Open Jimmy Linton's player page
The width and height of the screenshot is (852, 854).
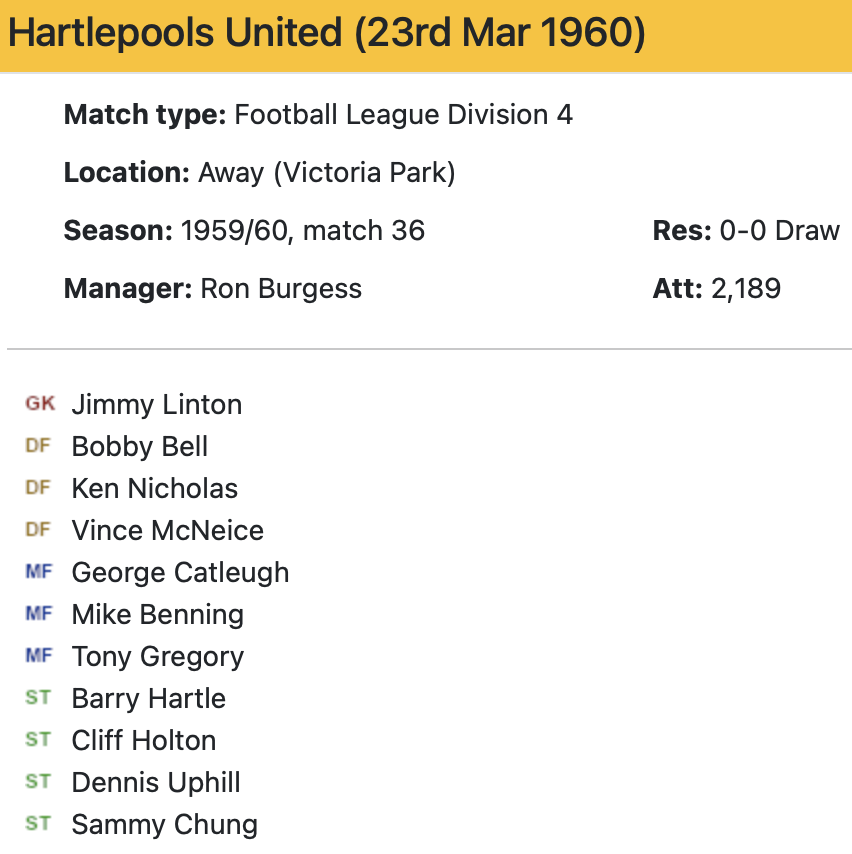click(x=156, y=405)
